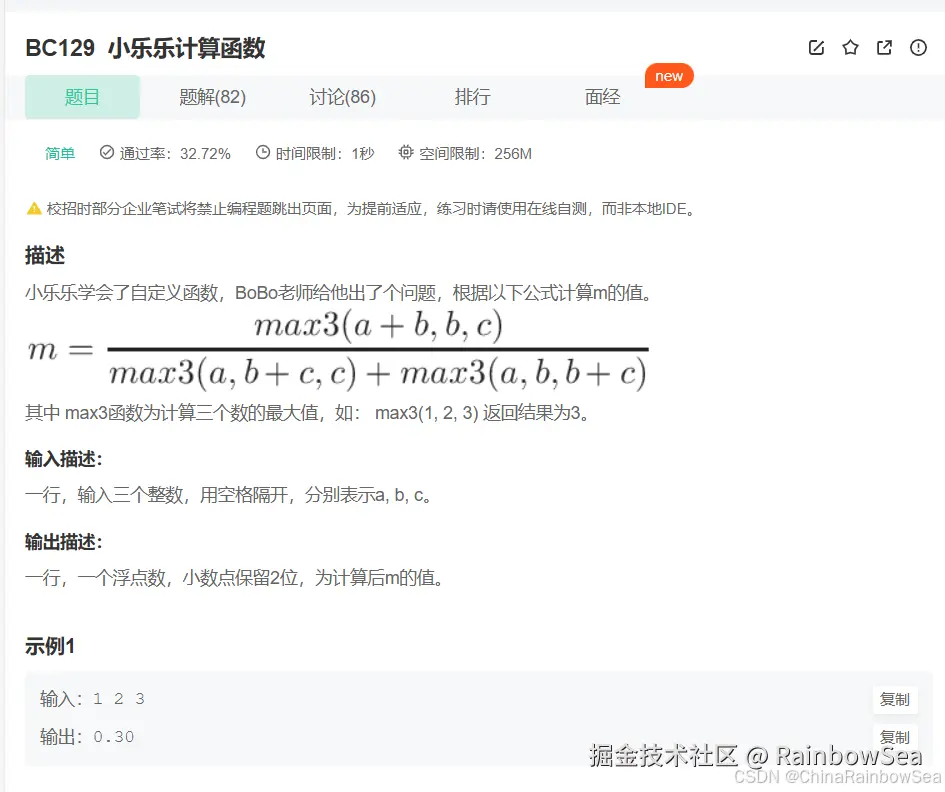Open problem in new window via external link icon
The height and width of the screenshot is (792, 945).
pyautogui.click(x=884, y=47)
